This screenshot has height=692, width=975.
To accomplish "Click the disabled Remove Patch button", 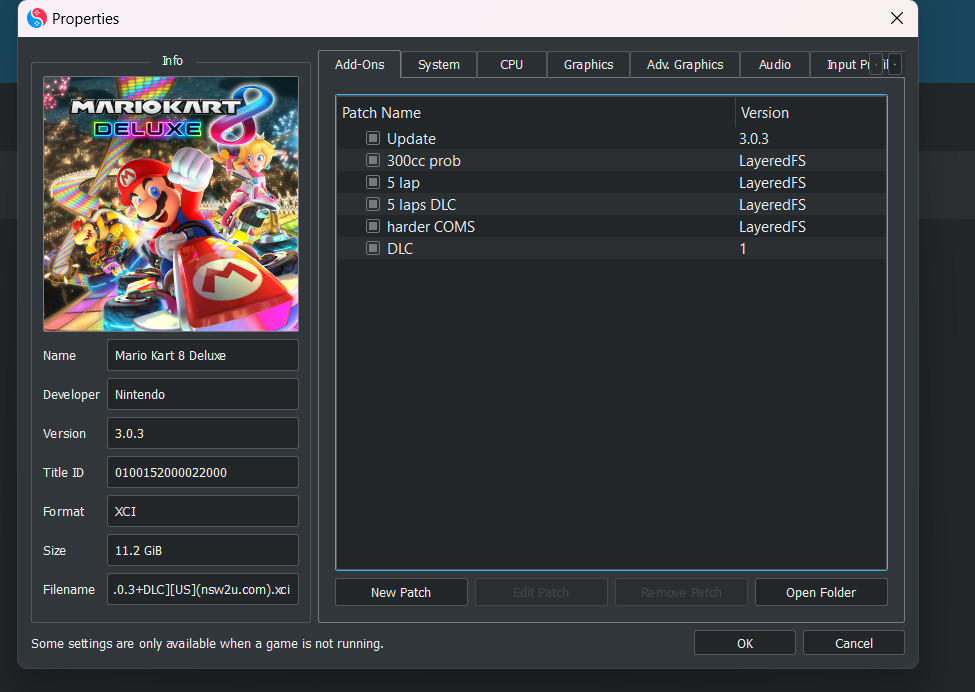I will 681,593.
